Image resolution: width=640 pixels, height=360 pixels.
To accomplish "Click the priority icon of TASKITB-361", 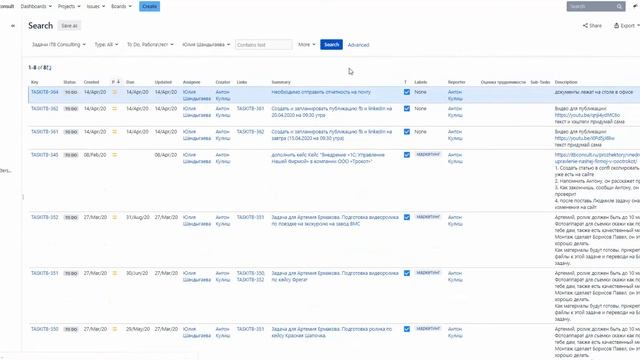I will pyautogui.click(x=115, y=132).
